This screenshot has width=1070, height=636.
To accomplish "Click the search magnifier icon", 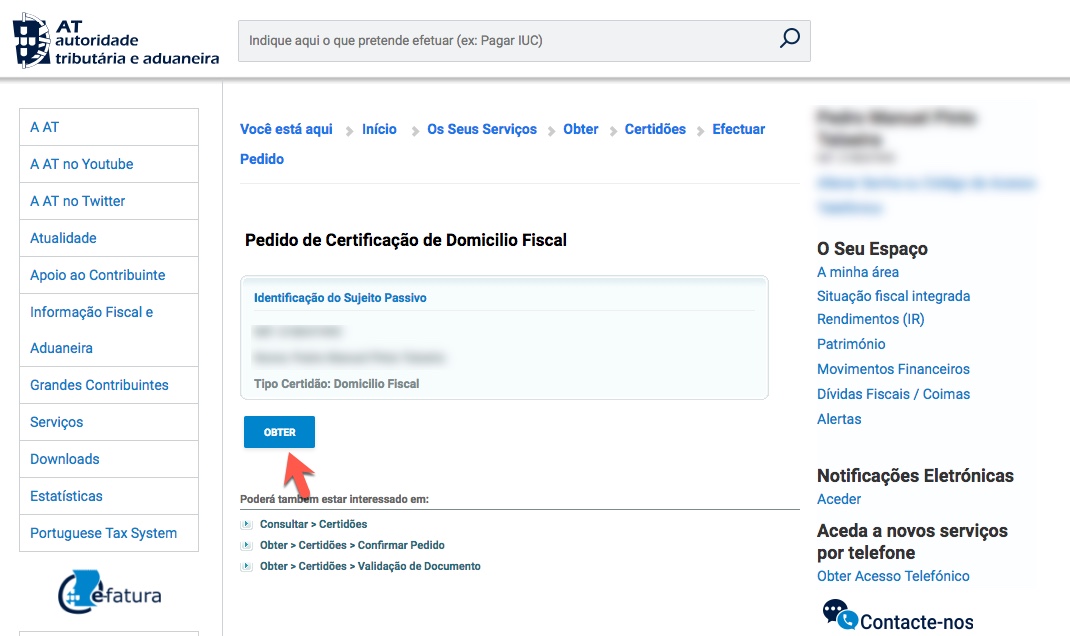I will [x=789, y=40].
